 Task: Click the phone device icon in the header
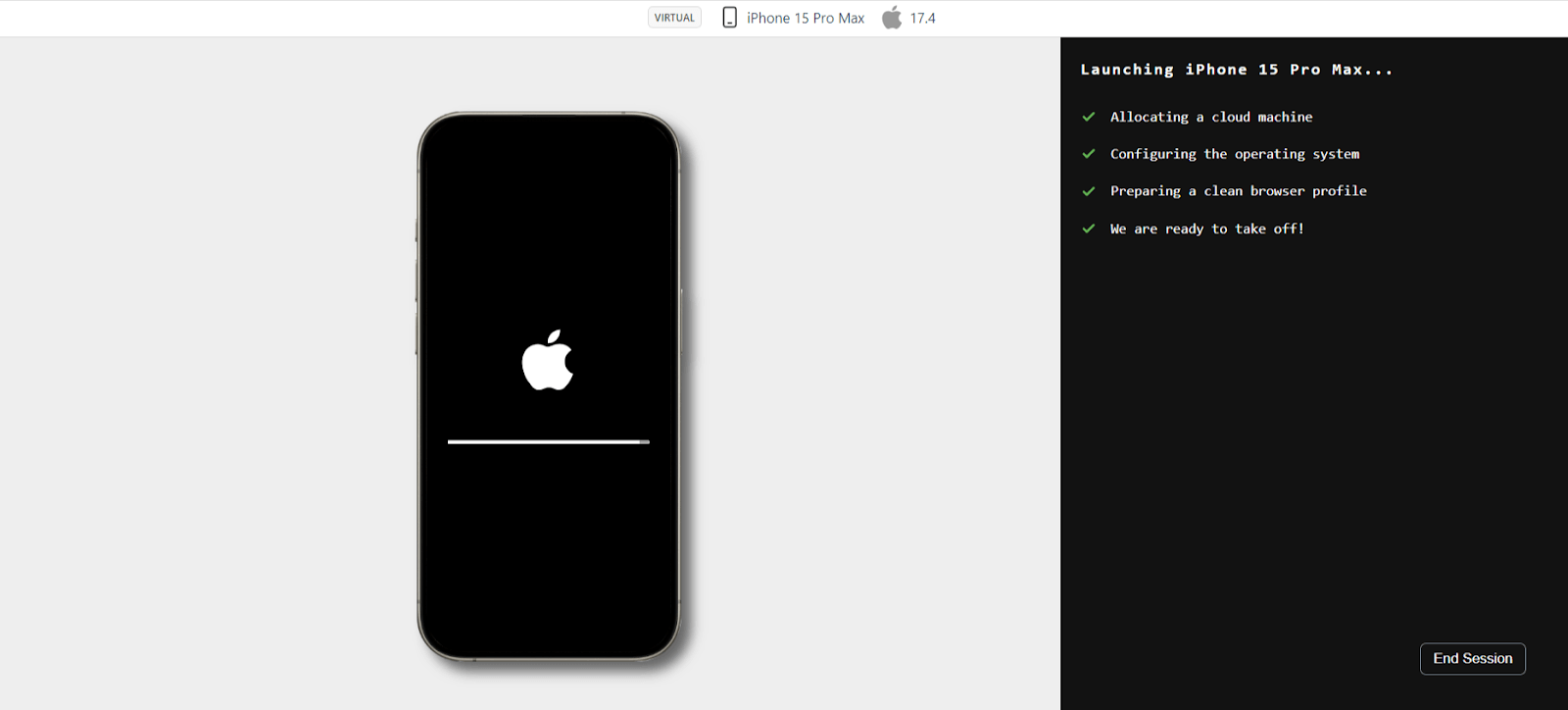729,18
